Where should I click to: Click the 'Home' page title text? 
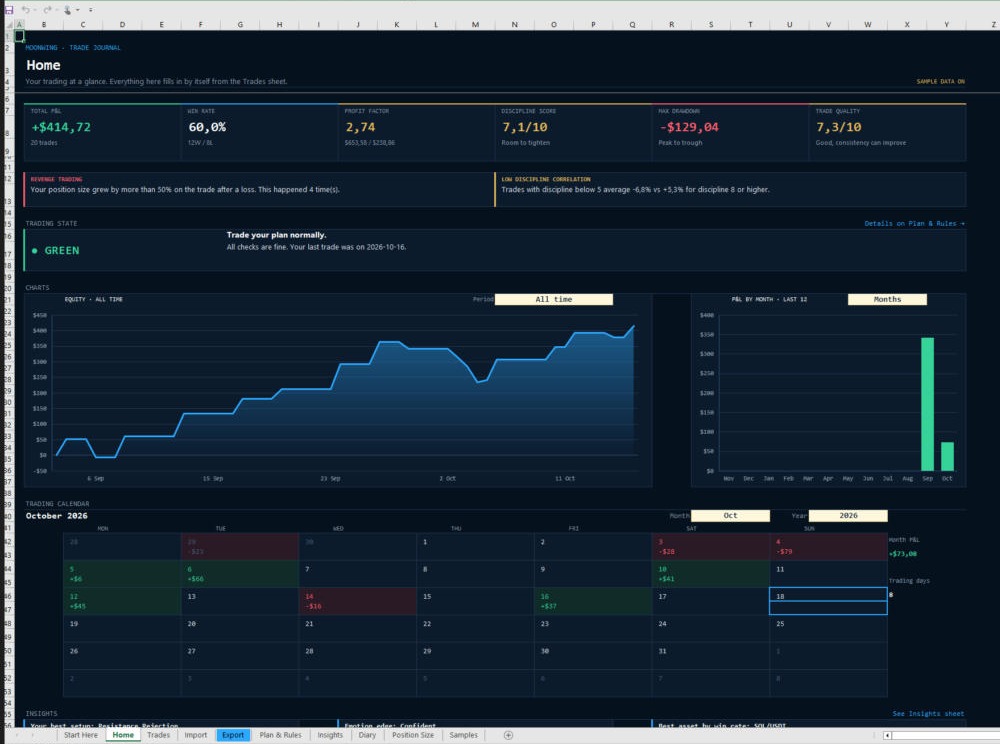[x=43, y=65]
